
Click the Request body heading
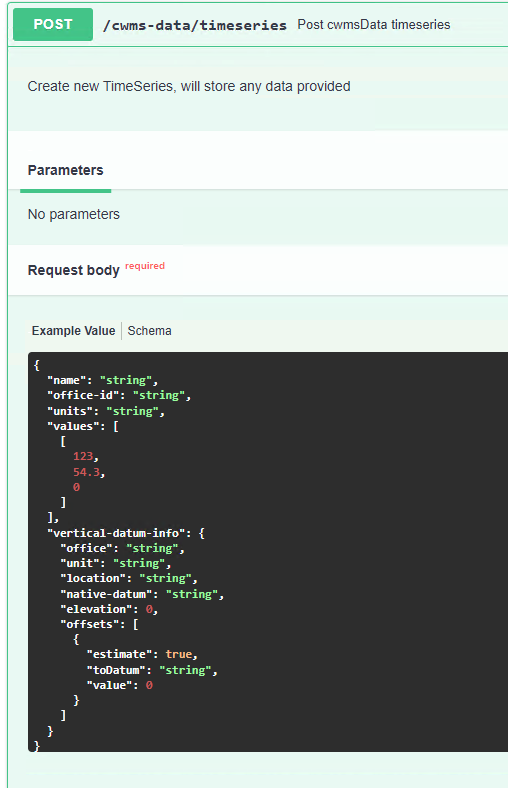[x=73, y=270]
